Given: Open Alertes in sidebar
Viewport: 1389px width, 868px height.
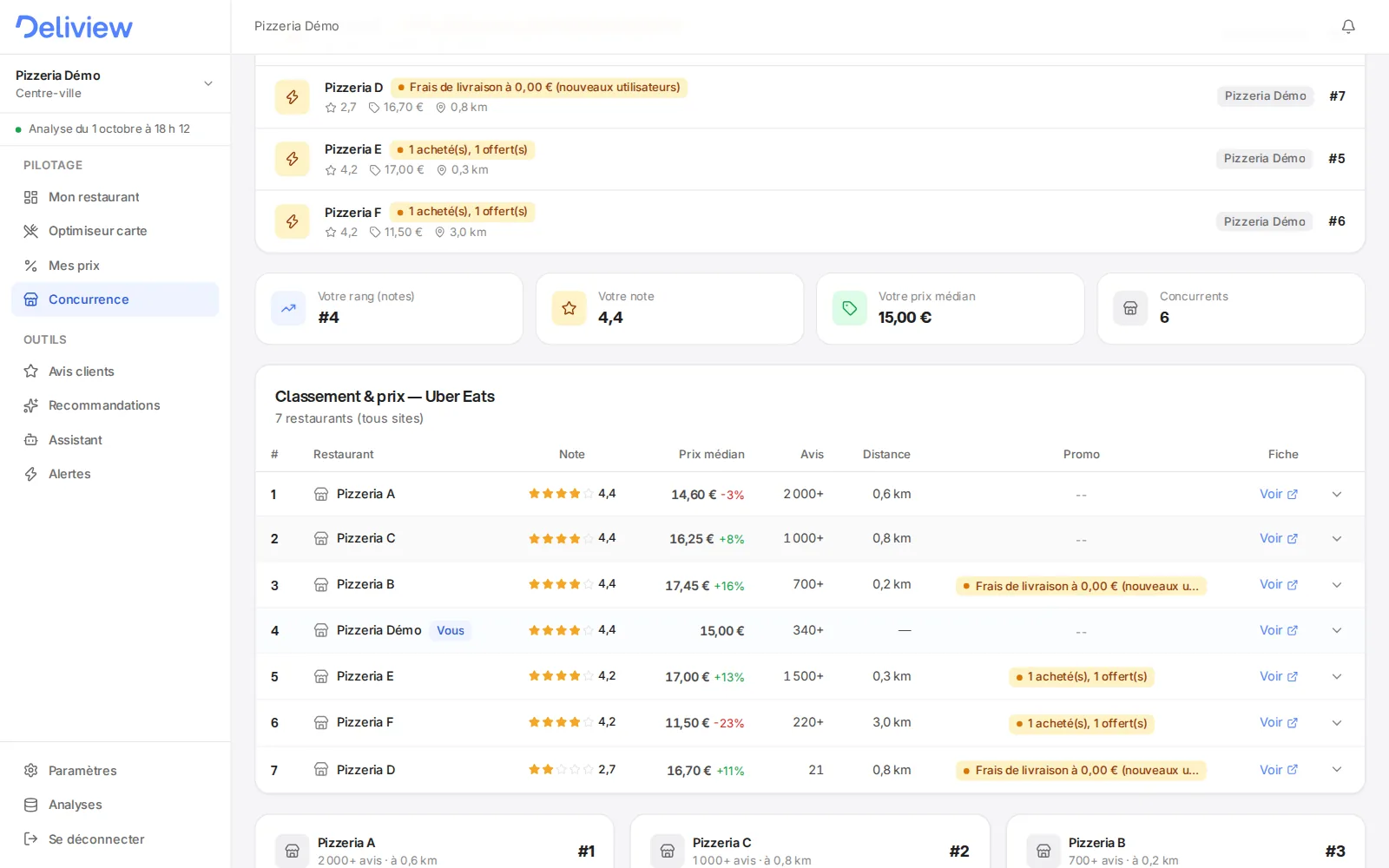Looking at the screenshot, I should [115, 474].
